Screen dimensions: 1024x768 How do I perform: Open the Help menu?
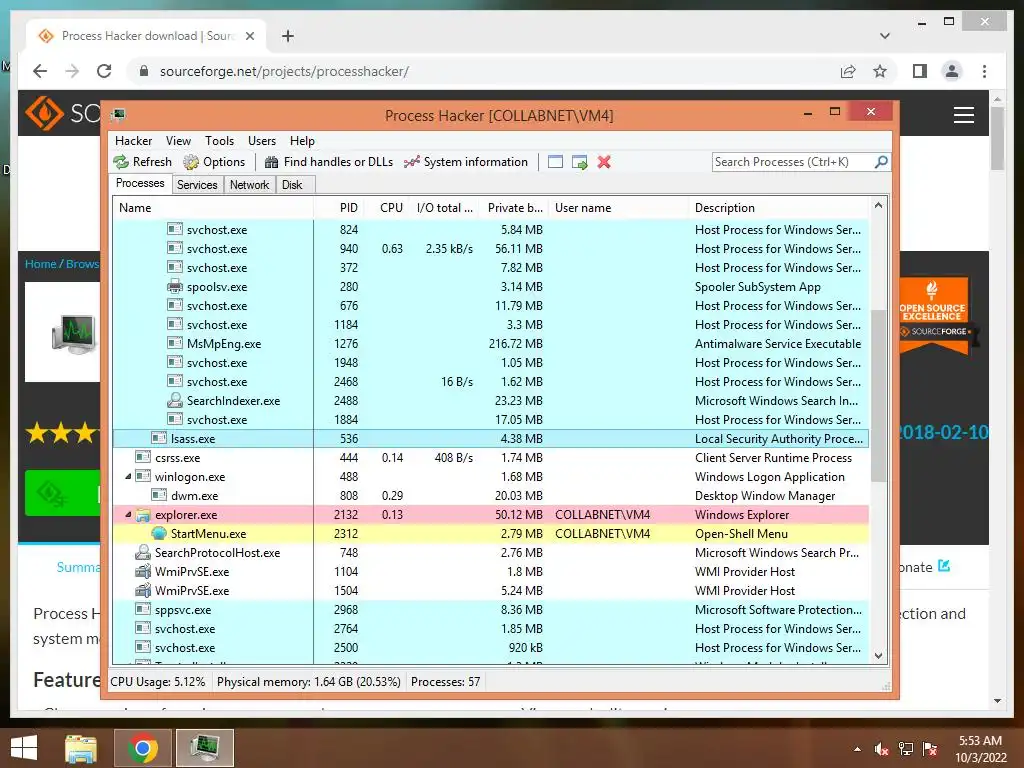click(302, 141)
